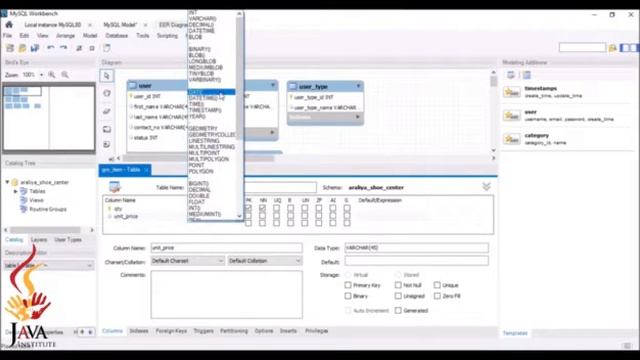Image resolution: width=640 pixels, height=360 pixels.
Task: Open the Arrange menu
Action: 65,36
